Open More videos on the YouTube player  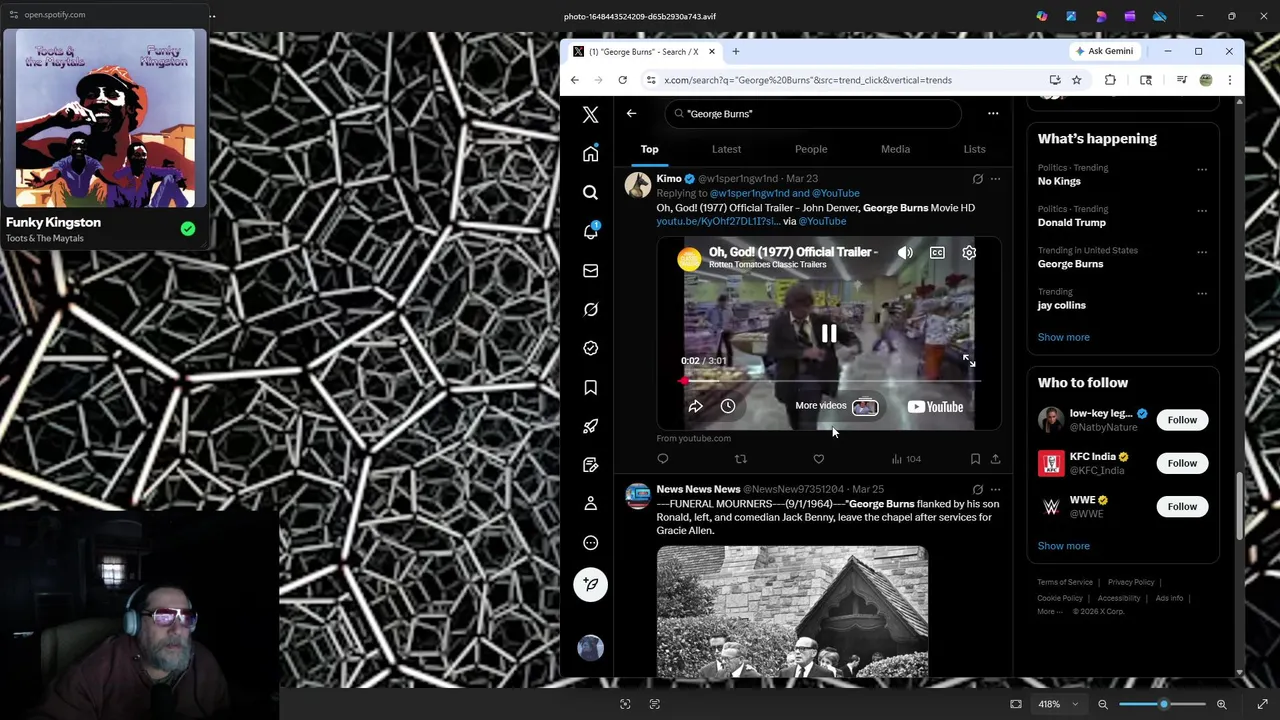click(837, 406)
